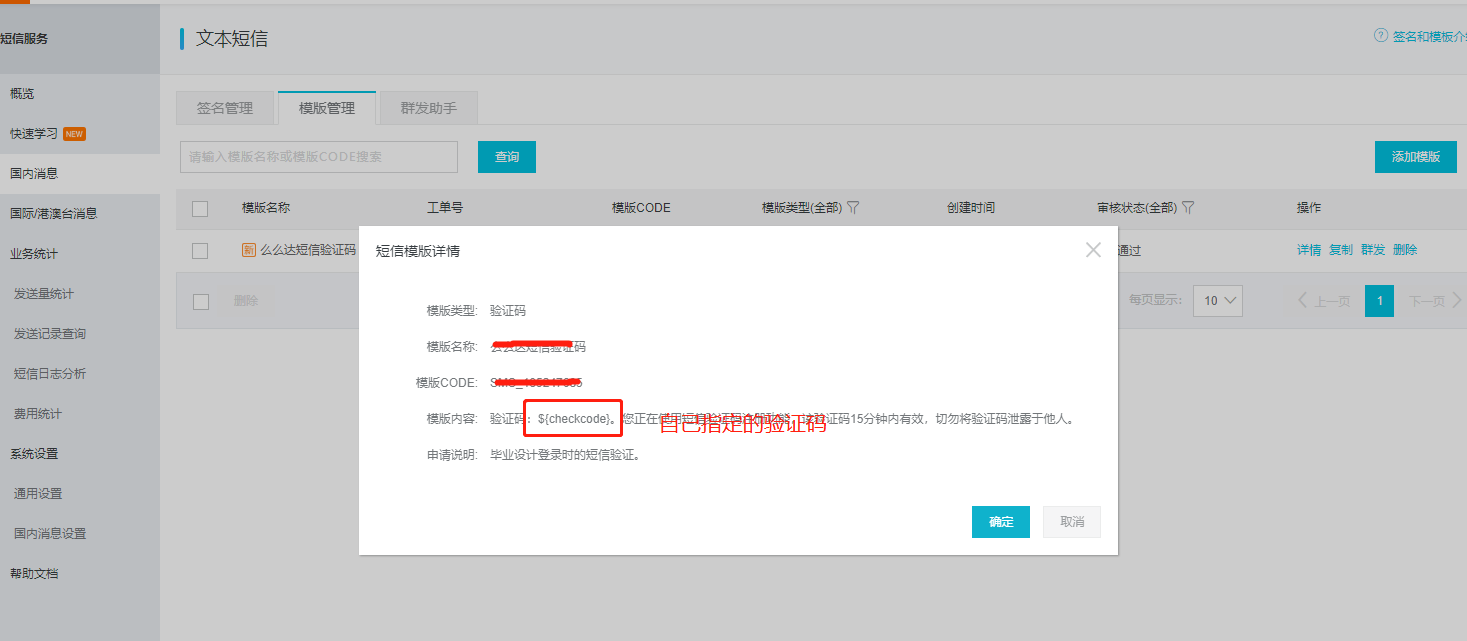Screen dimensions: 1467x641
Task: Check the 么么达短信验证码 row checkbox
Action: pyautogui.click(x=200, y=251)
